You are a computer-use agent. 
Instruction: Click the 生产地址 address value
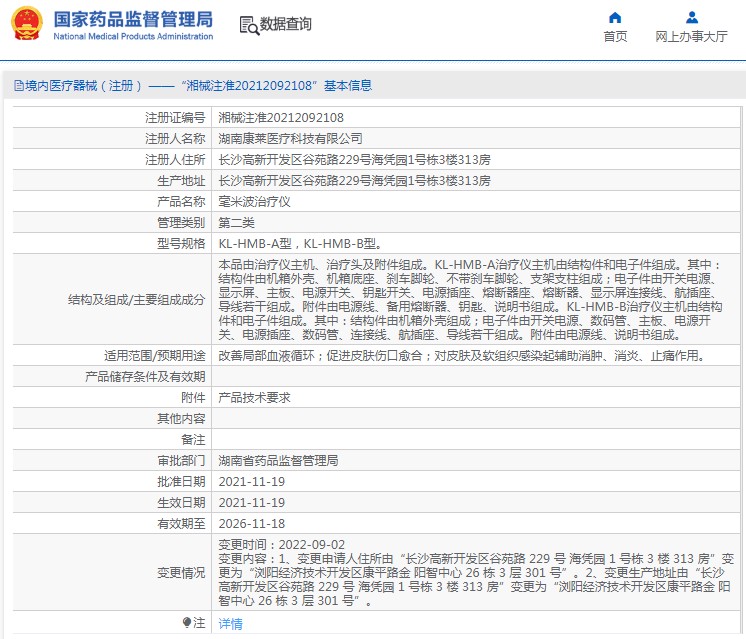point(354,180)
